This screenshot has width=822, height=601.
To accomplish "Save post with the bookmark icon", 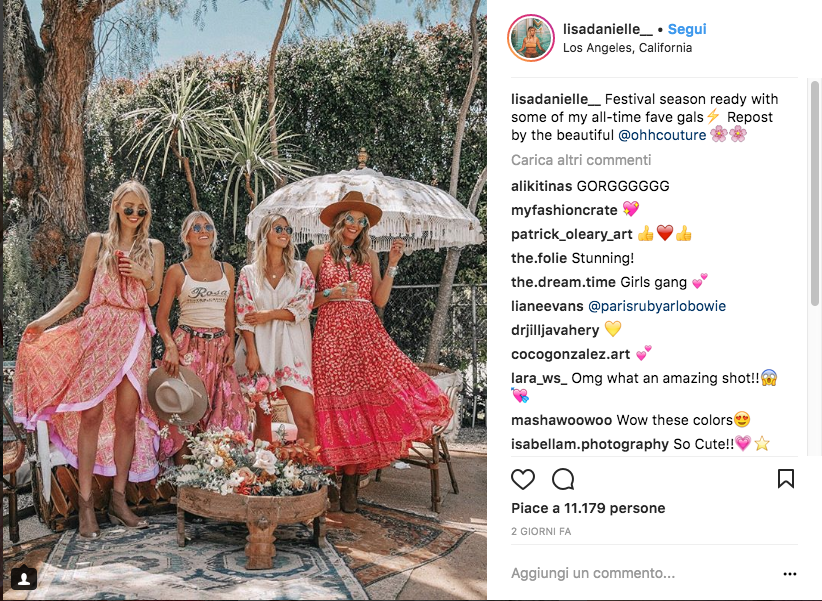I will coord(785,479).
